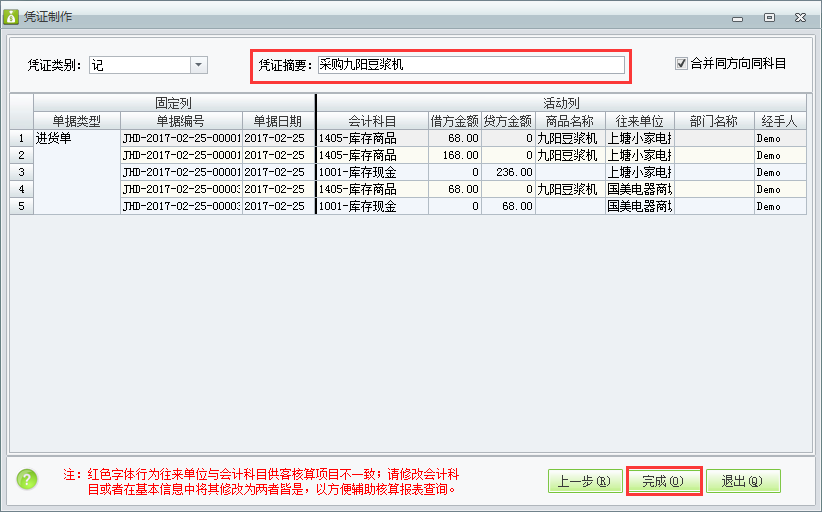Screen dimensions: 822x512
Task: Click row 4 partner 国美电器商 cell
Action: pyautogui.click(x=640, y=189)
